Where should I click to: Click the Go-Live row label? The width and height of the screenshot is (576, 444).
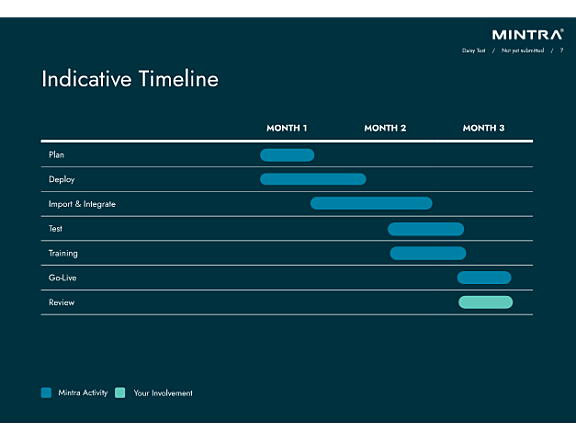62,278
